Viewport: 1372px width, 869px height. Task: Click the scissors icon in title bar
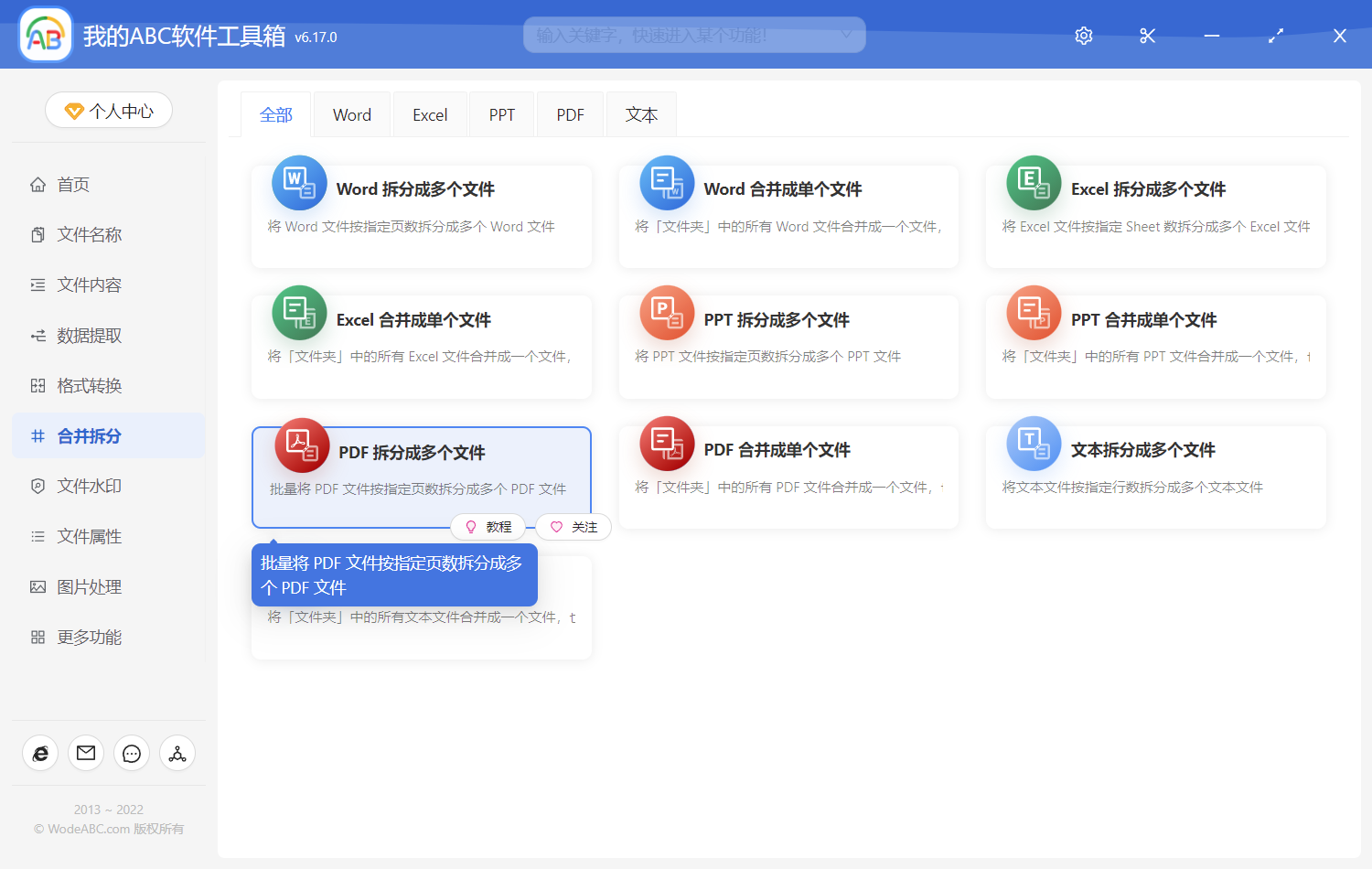(x=1148, y=36)
